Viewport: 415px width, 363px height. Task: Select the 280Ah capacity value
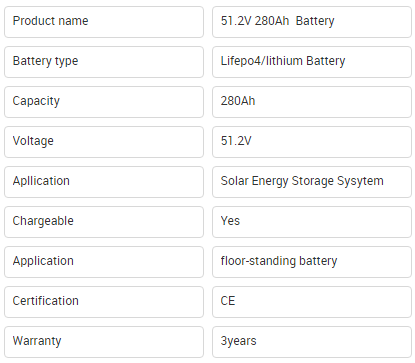(312, 102)
